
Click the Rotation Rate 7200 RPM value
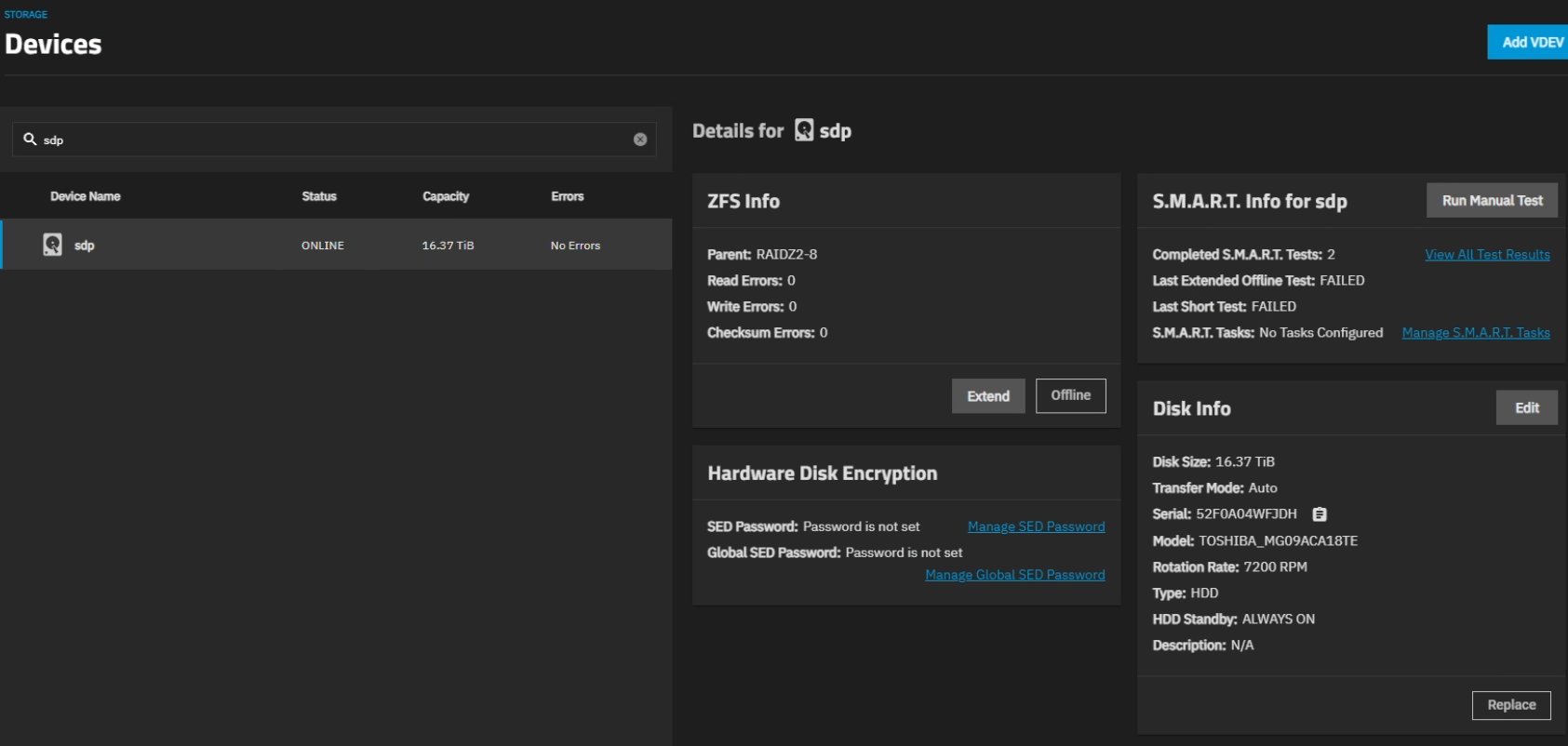(x=1276, y=567)
